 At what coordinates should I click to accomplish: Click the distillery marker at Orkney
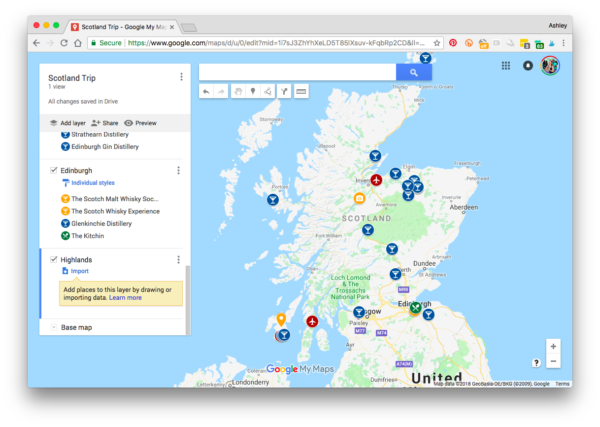(x=426, y=58)
